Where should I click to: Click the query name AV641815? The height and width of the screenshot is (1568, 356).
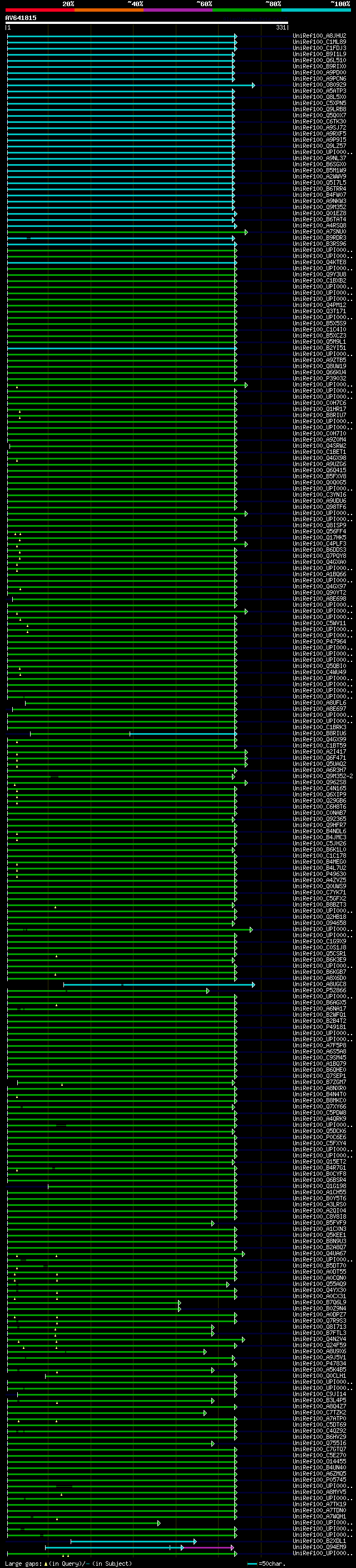pos(21,18)
